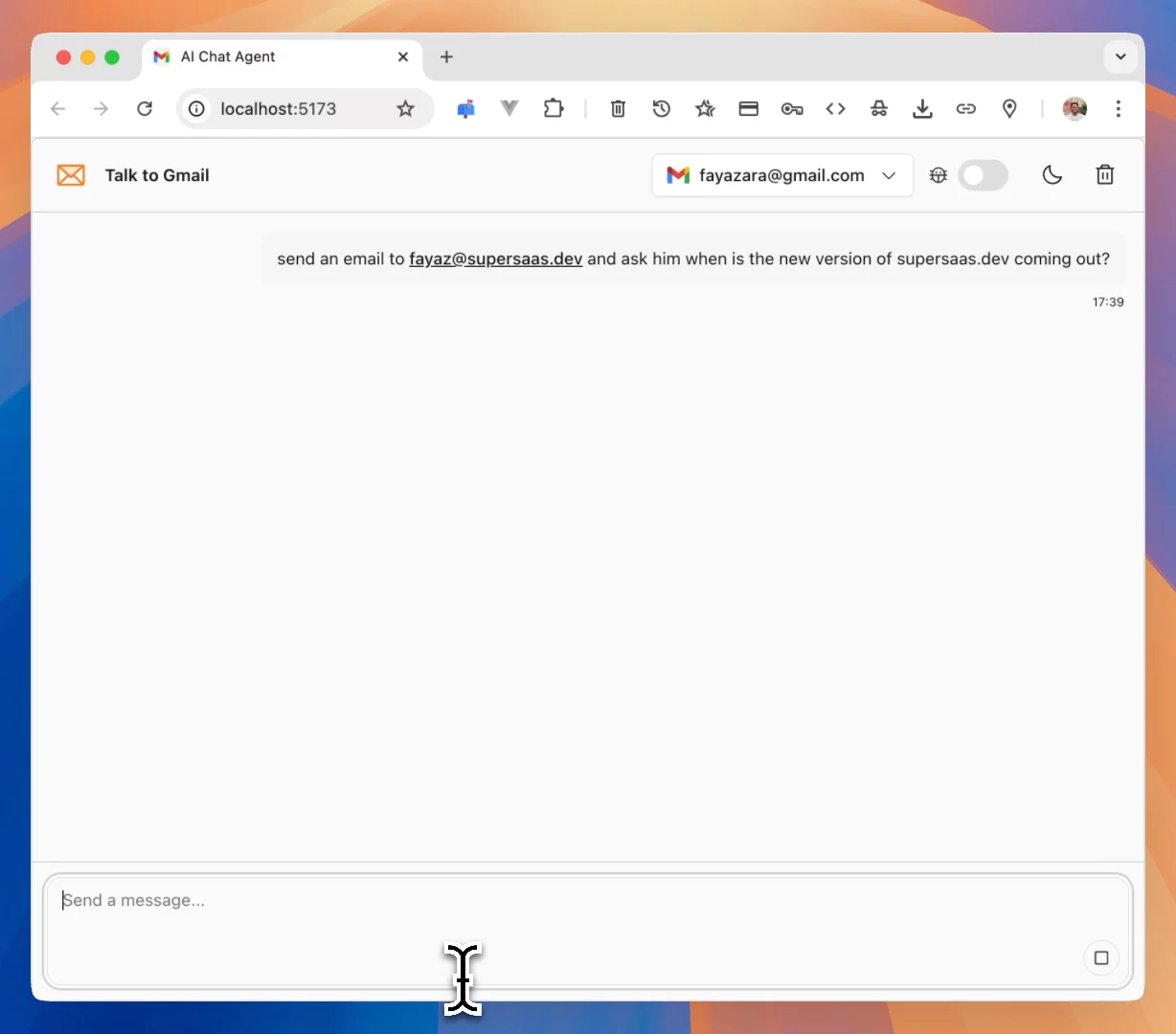Open the Vue devtools extension icon

509,109
